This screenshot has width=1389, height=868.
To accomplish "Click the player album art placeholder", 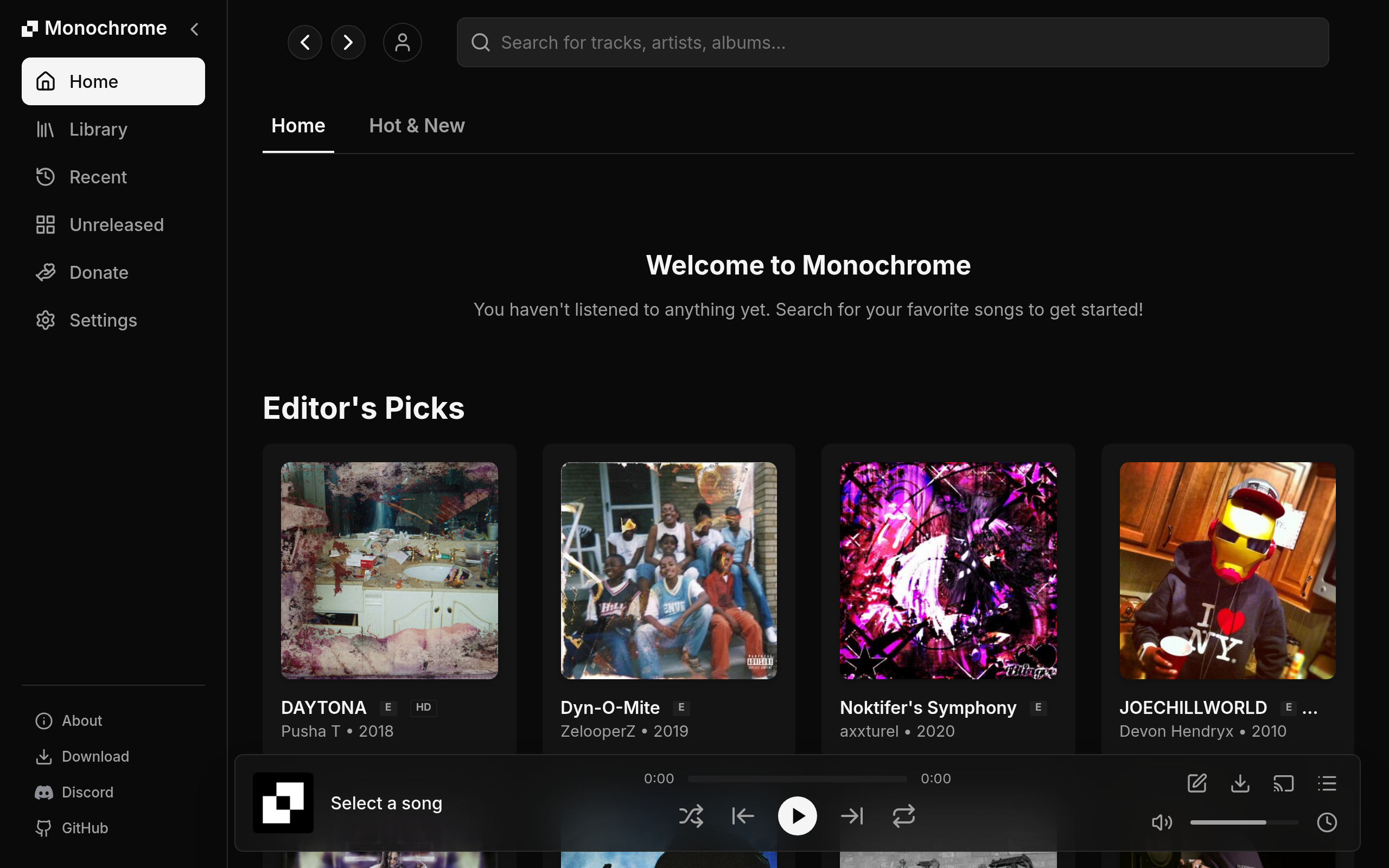I will pyautogui.click(x=283, y=802).
